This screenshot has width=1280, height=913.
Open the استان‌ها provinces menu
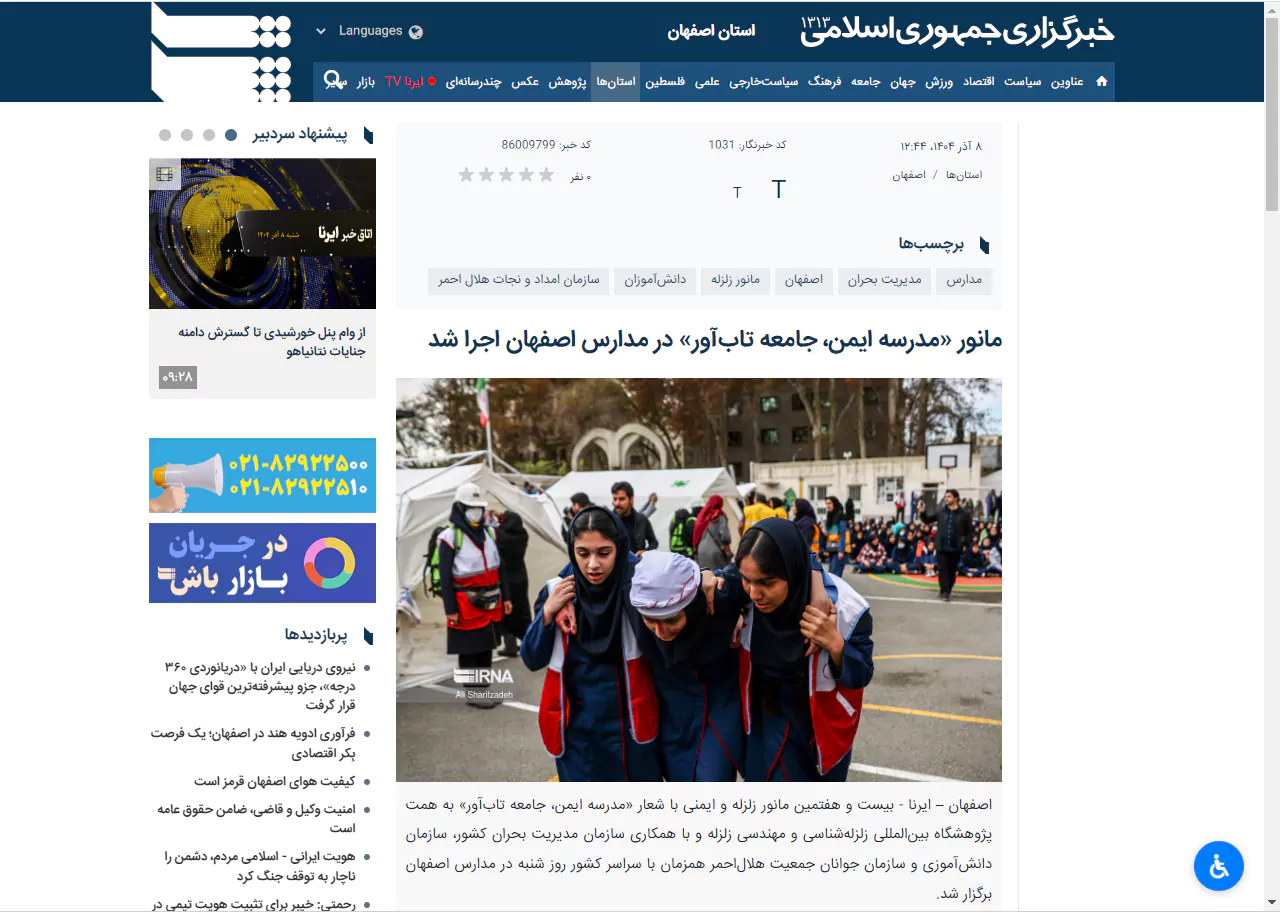click(x=615, y=82)
